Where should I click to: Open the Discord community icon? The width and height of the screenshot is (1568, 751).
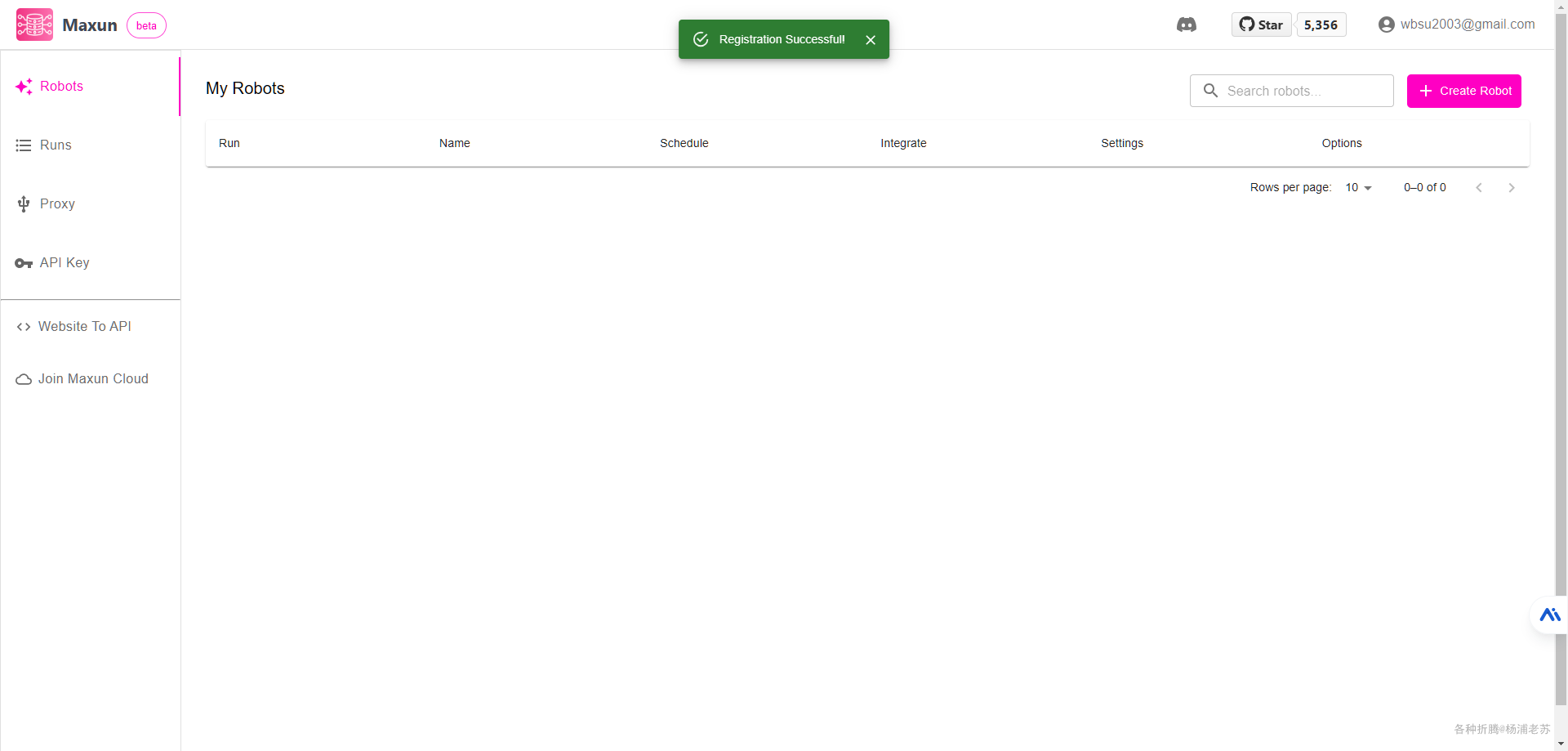coord(1187,25)
